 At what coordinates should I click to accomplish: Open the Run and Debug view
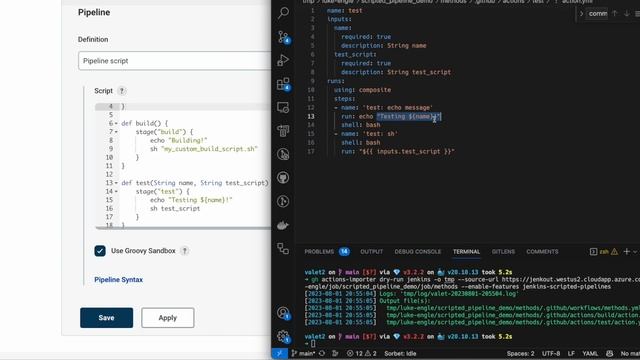point(283,60)
